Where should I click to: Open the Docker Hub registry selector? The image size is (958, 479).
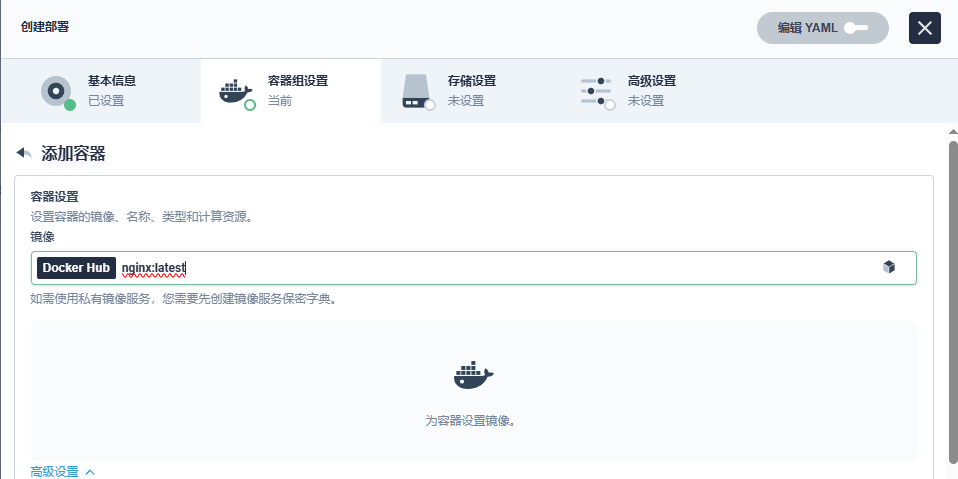coord(76,268)
